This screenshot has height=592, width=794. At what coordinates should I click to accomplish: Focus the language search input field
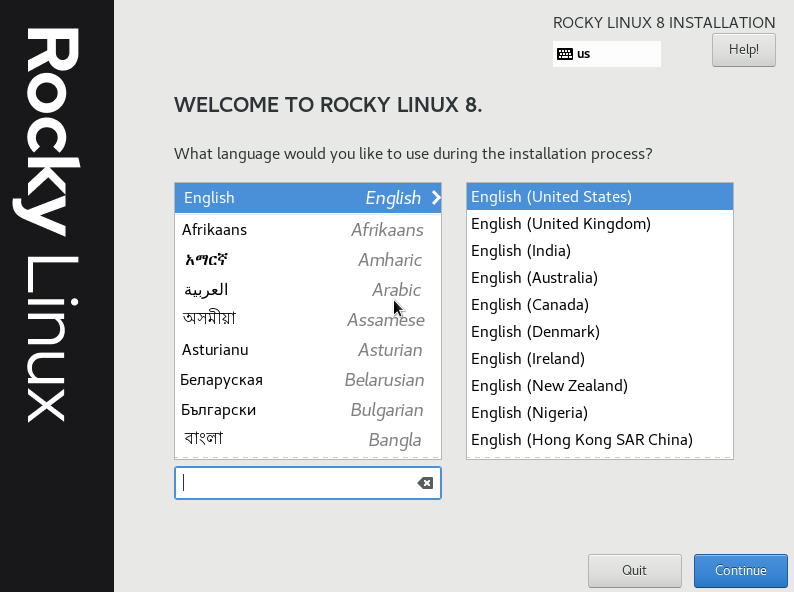coord(308,483)
